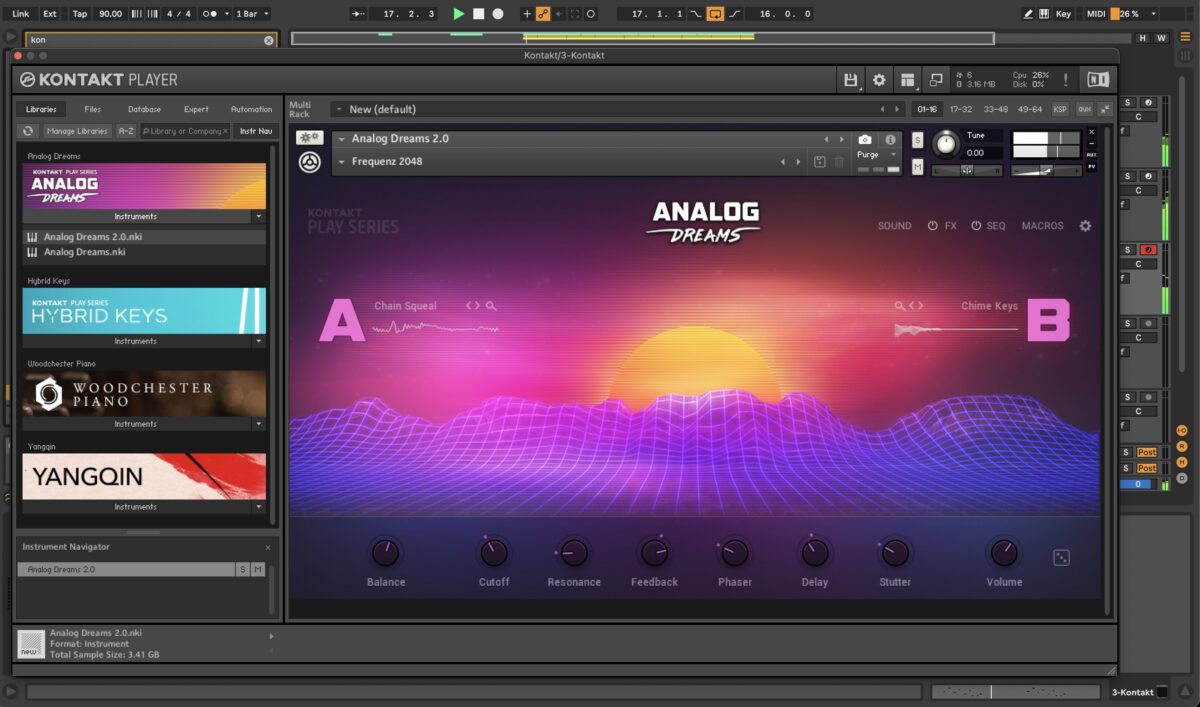Click the KSP multi script button

pos(1060,109)
